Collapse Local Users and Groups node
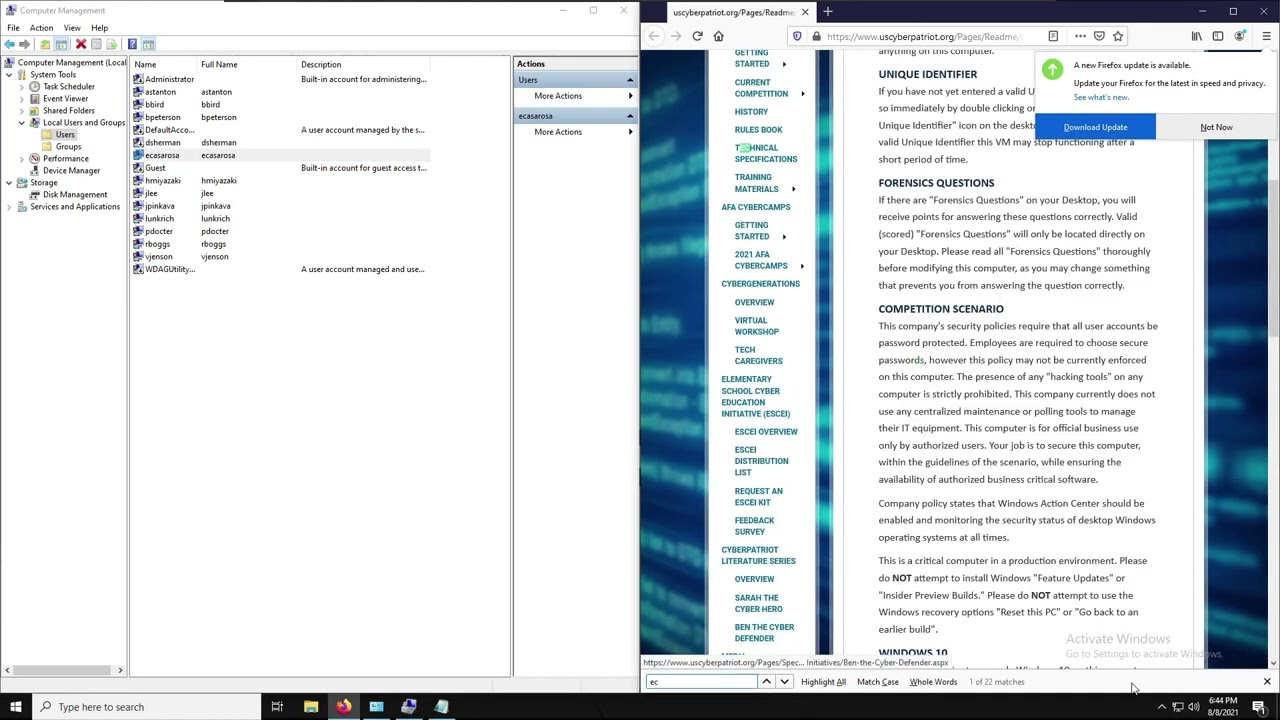The width and height of the screenshot is (1280, 720). click(x=22, y=123)
